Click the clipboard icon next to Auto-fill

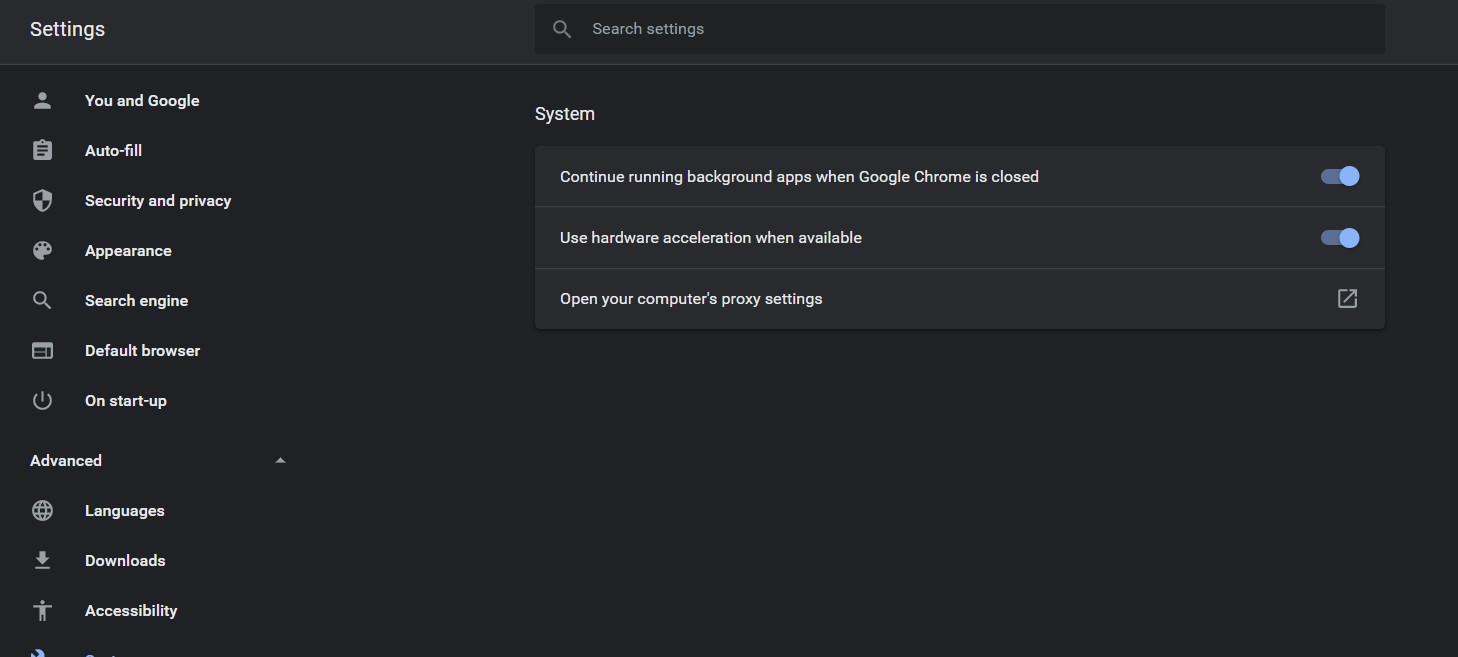[x=42, y=151]
